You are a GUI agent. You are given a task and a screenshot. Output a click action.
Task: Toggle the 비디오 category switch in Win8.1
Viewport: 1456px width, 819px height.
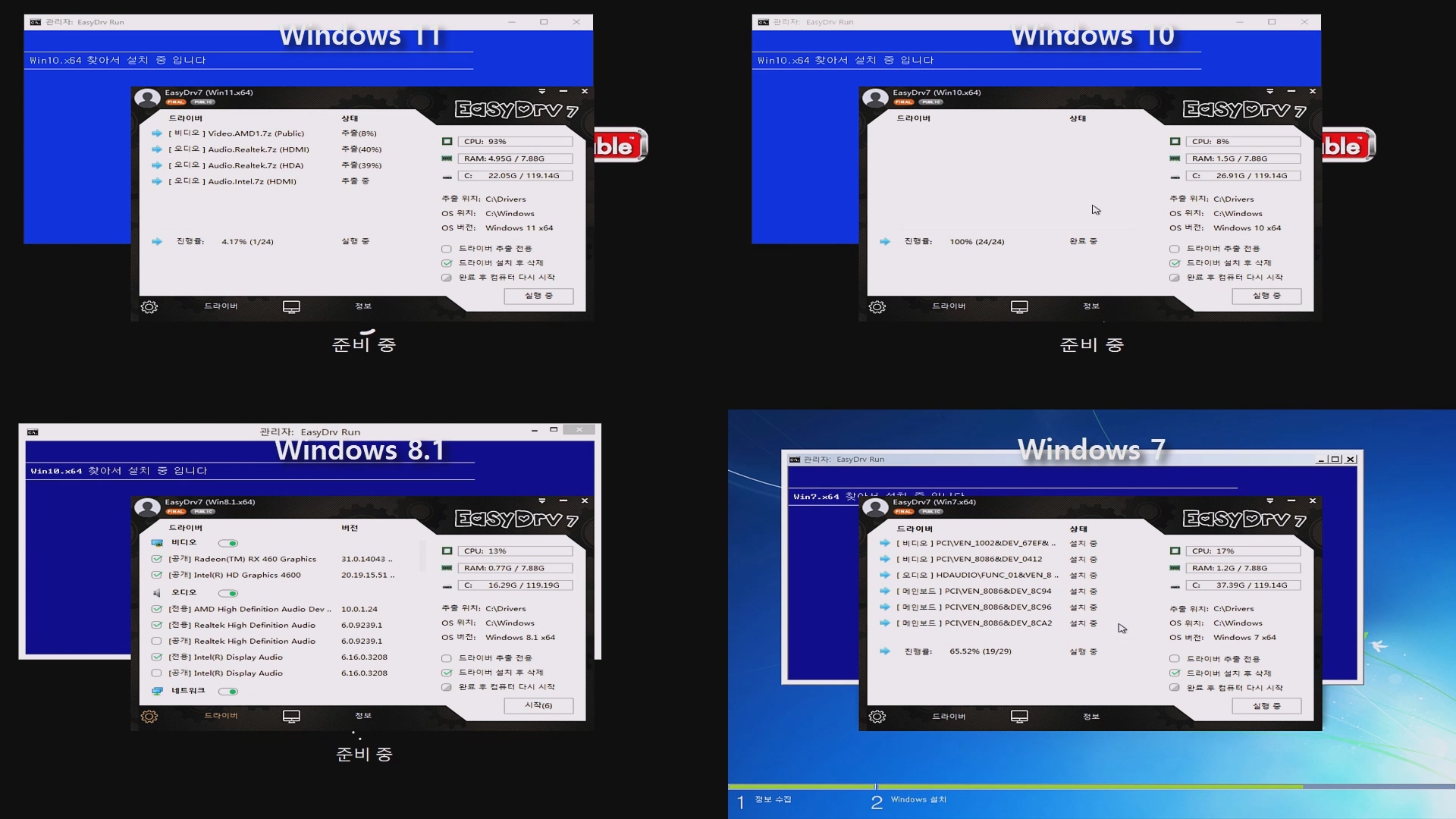[x=228, y=544]
